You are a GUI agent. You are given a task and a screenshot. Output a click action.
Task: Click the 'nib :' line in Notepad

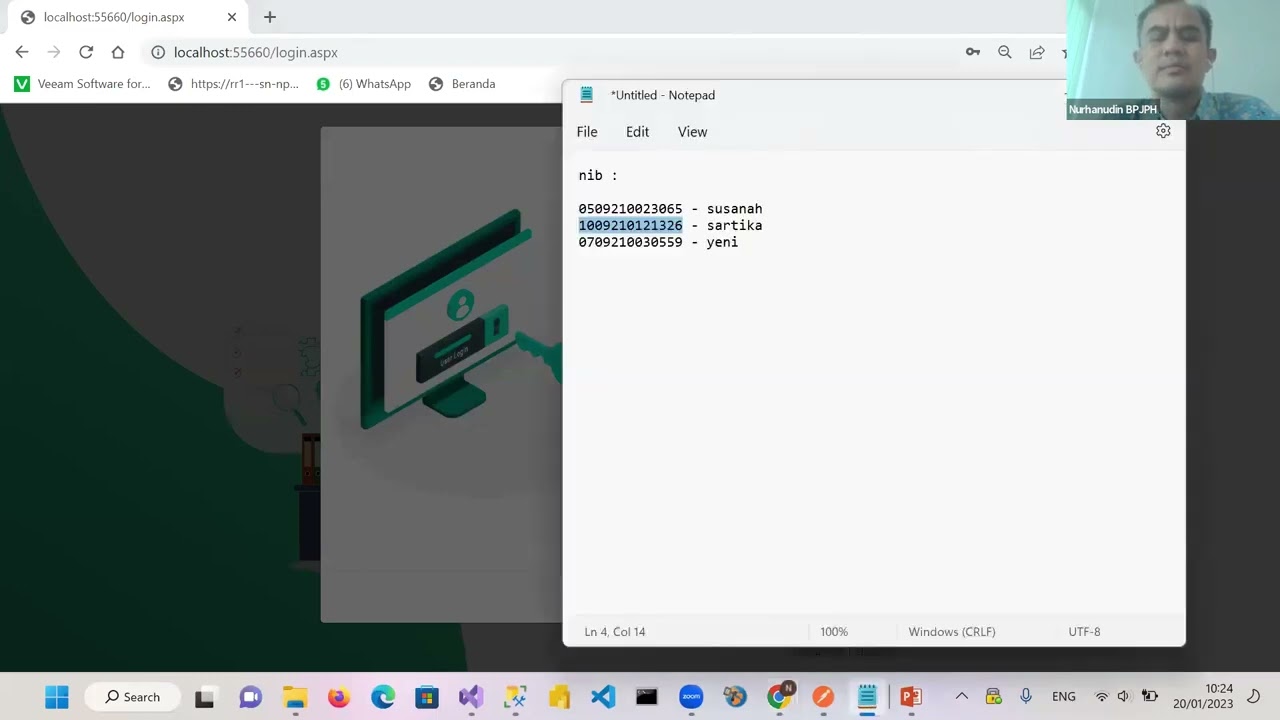point(598,175)
